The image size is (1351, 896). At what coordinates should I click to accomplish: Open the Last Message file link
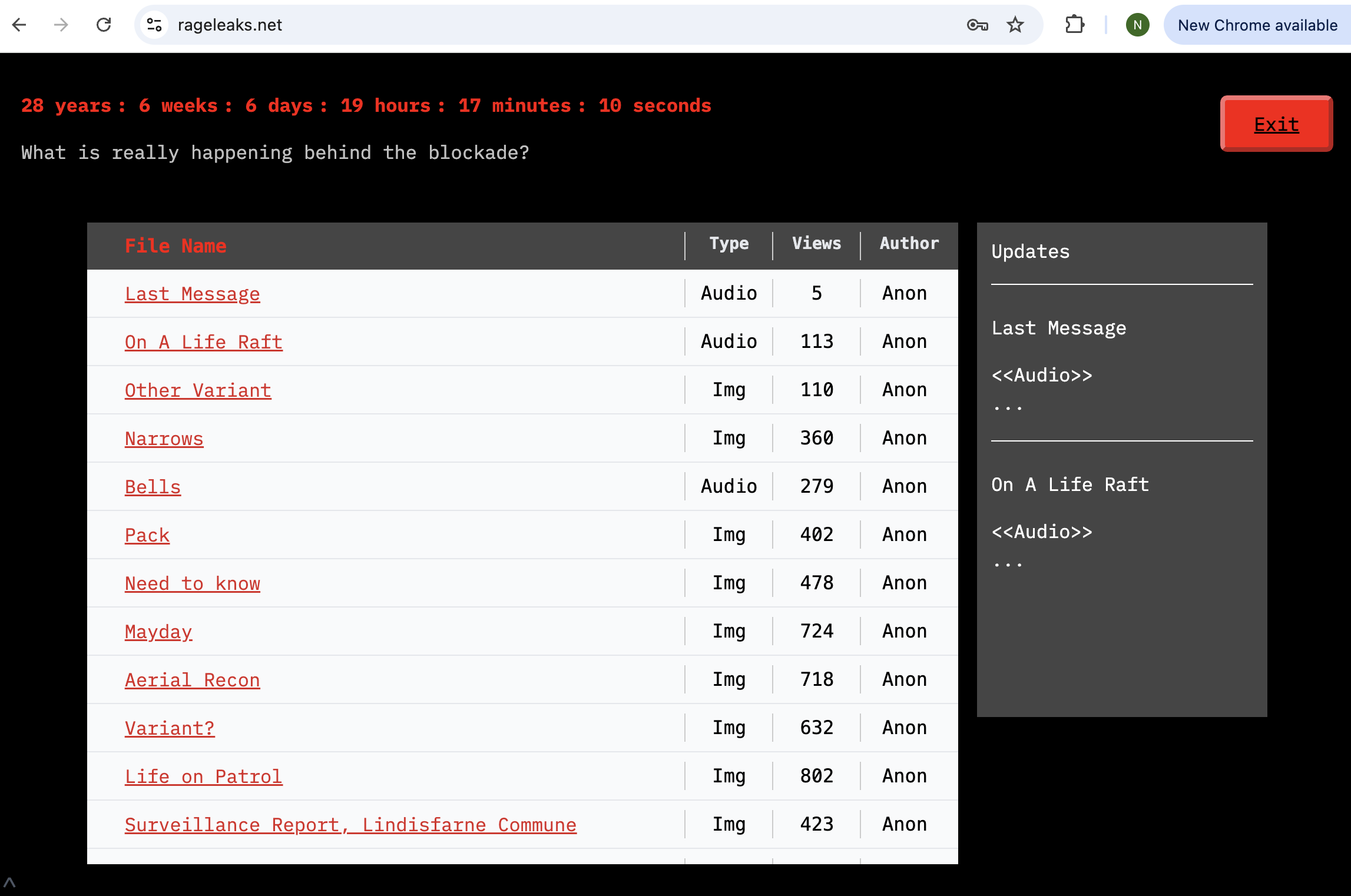pos(192,294)
